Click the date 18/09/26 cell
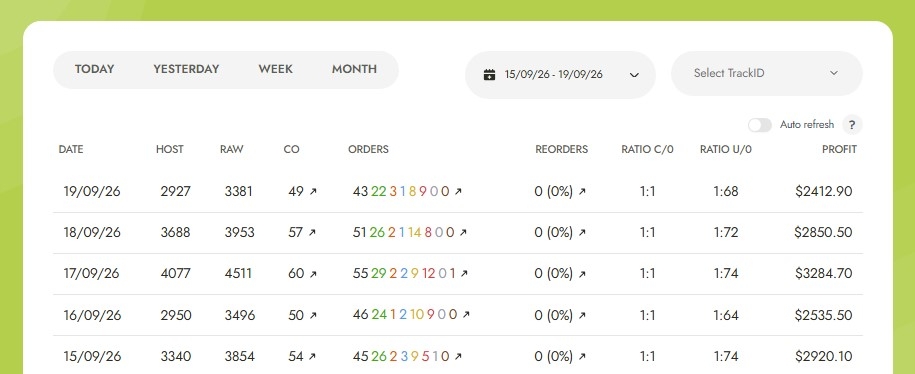Image resolution: width=915 pixels, height=374 pixels. point(92,232)
